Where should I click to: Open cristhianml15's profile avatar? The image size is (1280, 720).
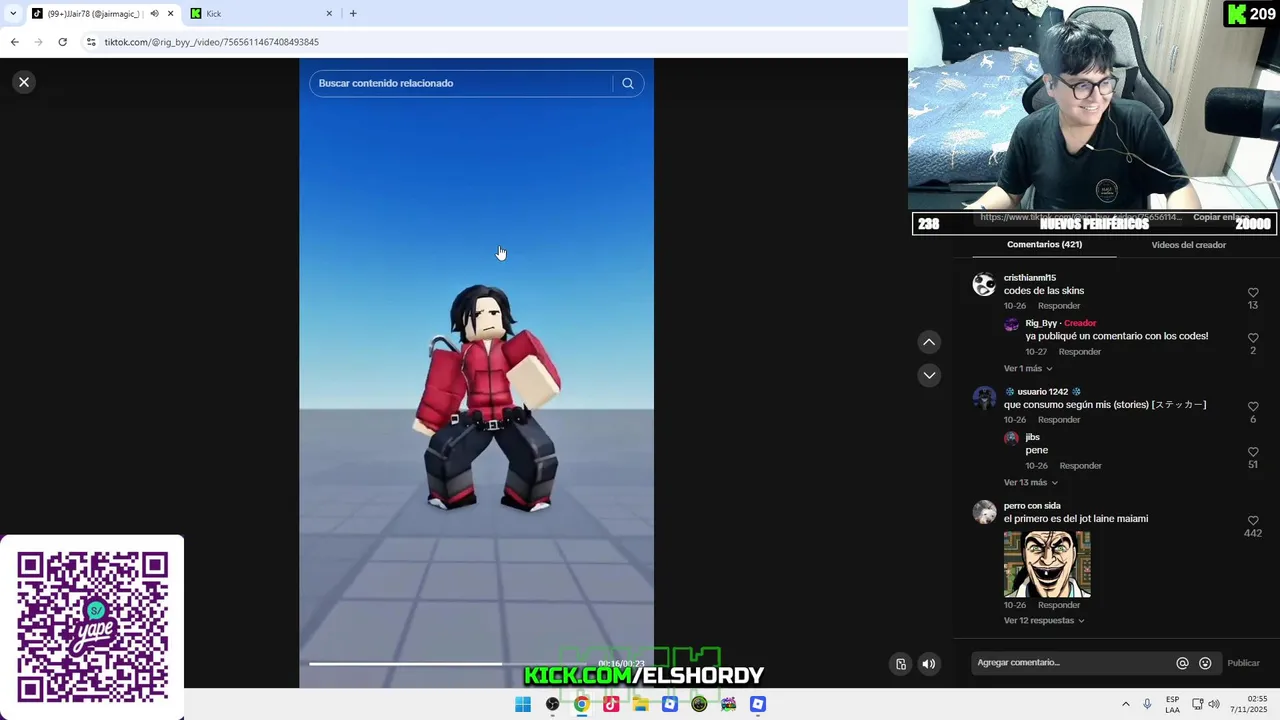tap(985, 285)
